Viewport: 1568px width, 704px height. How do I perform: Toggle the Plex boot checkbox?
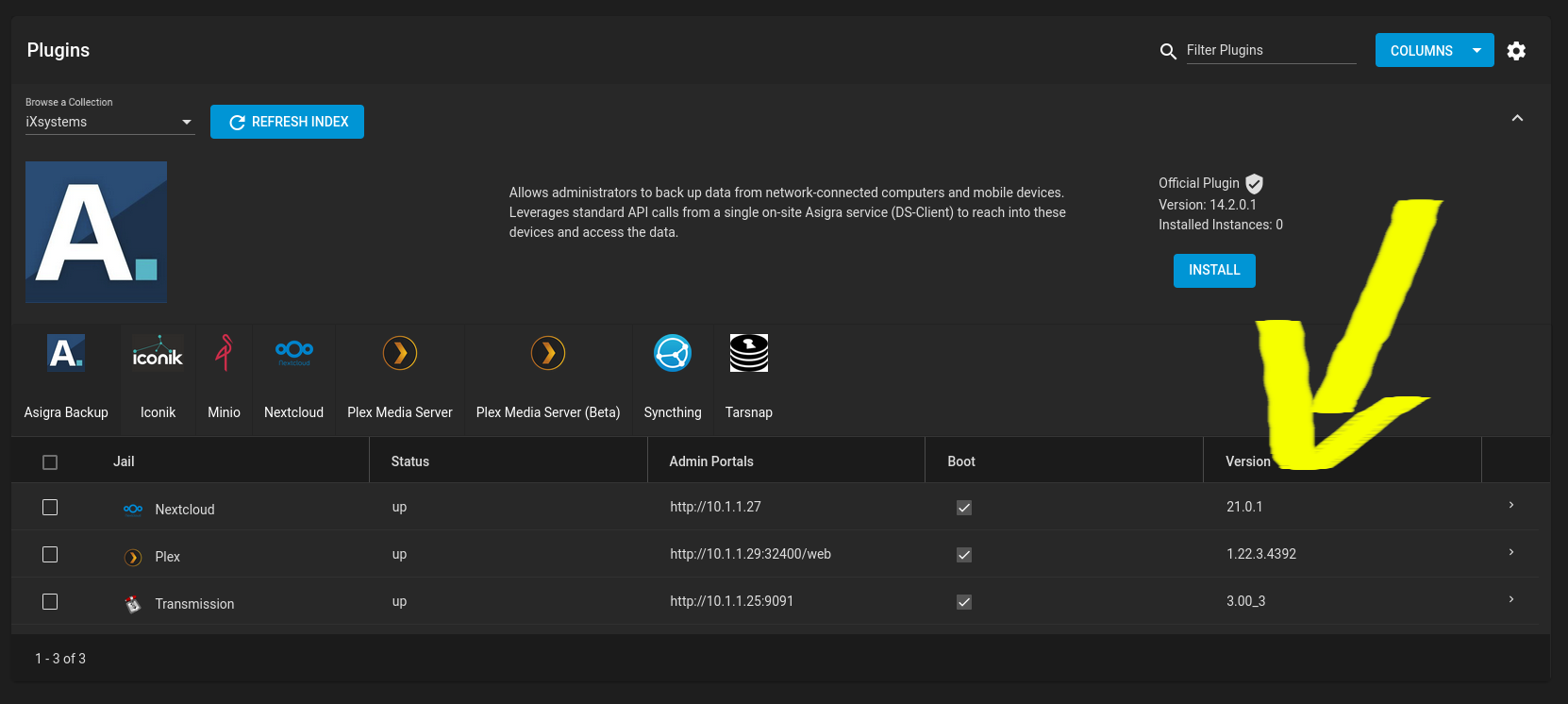coord(964,555)
